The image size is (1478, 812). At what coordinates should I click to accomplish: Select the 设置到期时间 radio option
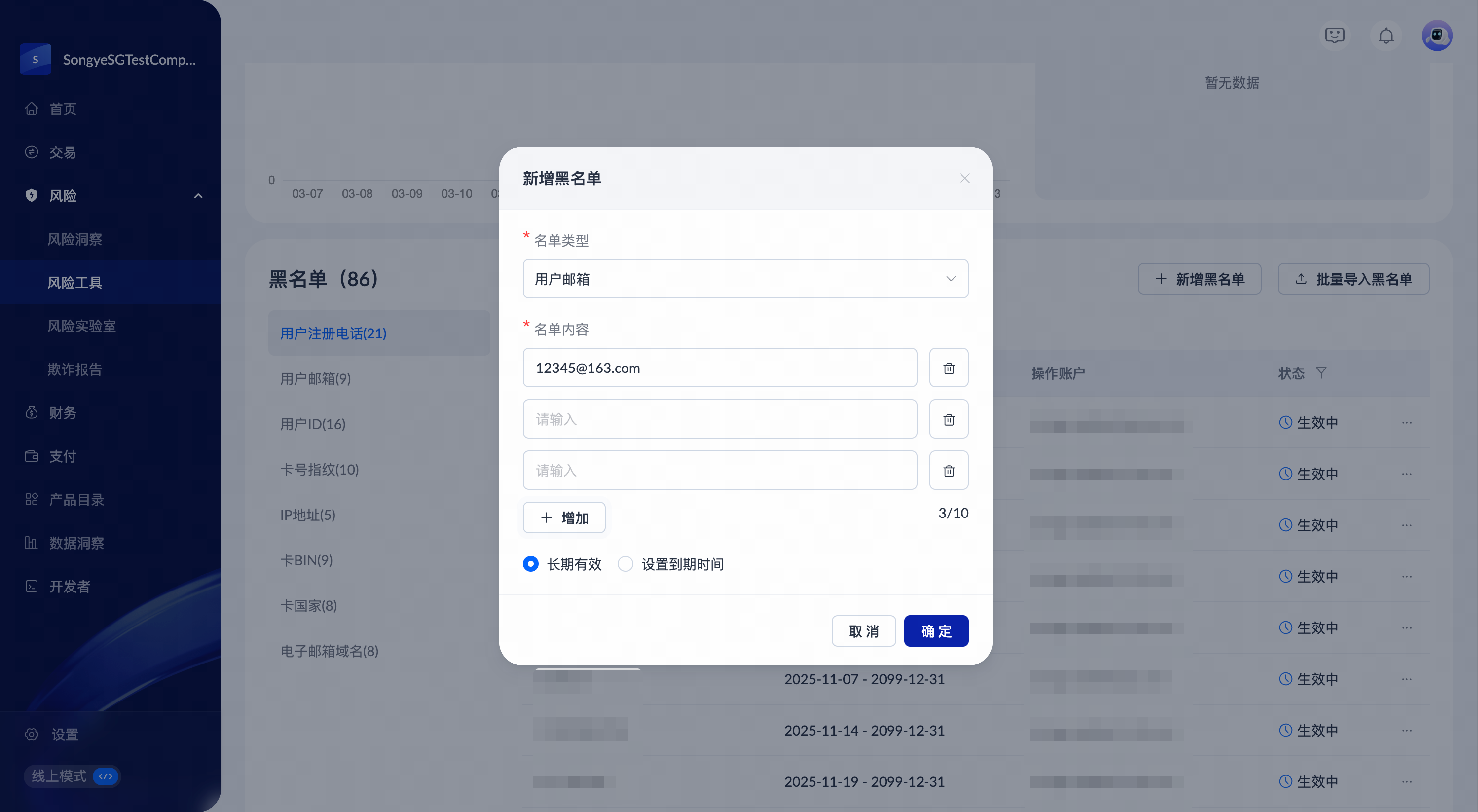pos(626,564)
